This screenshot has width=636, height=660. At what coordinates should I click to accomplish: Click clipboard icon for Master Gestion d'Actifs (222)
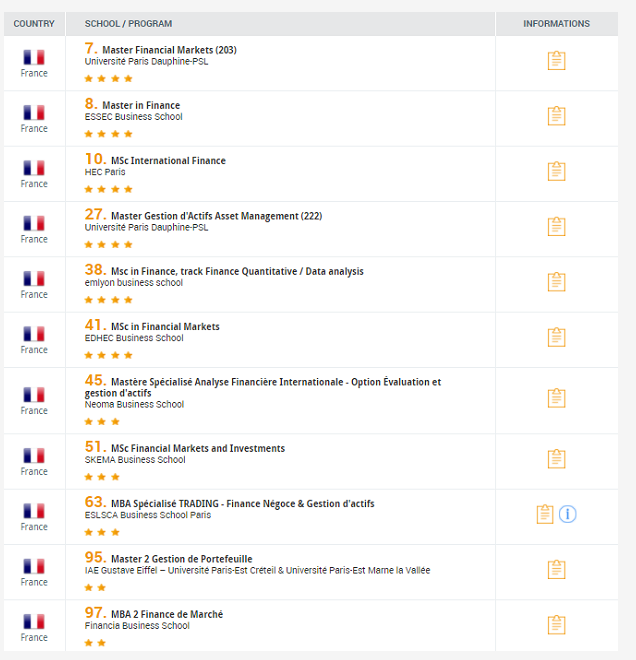coord(556,227)
